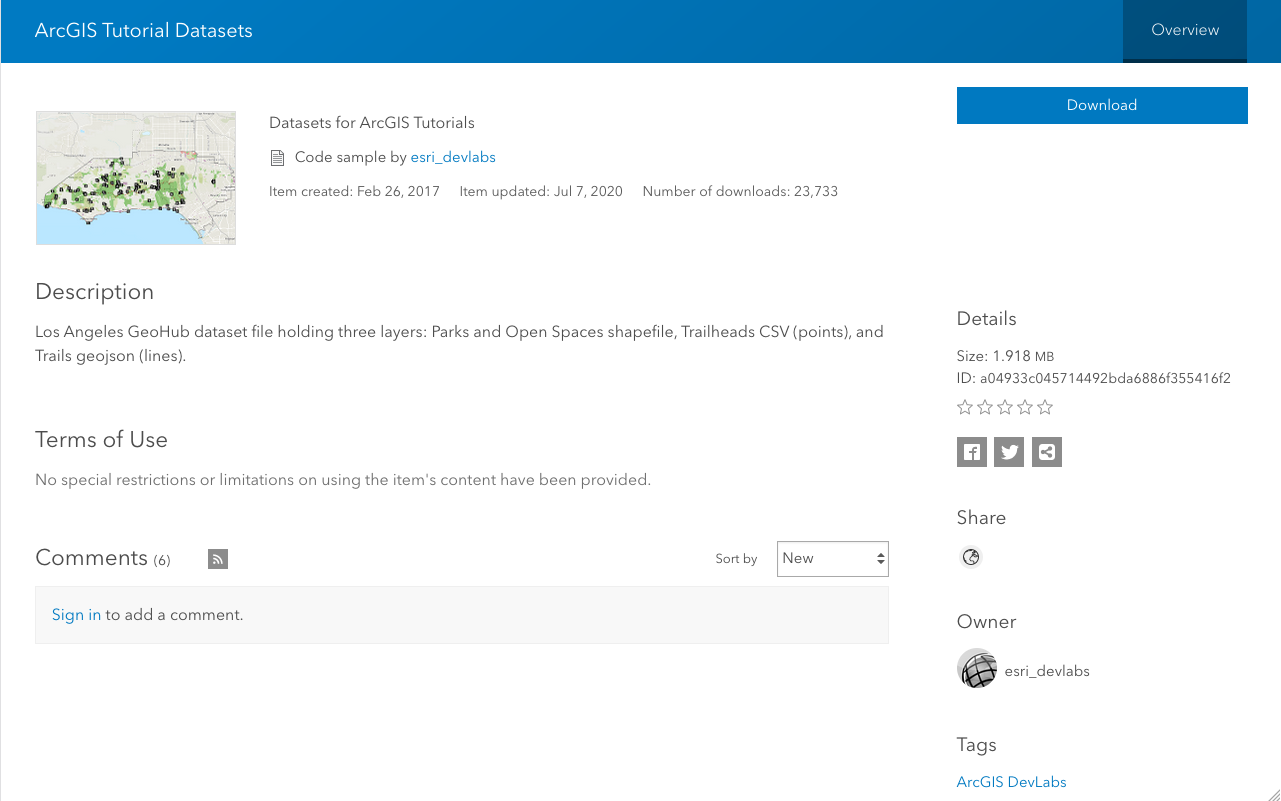Open the Overview tab

1184,30
